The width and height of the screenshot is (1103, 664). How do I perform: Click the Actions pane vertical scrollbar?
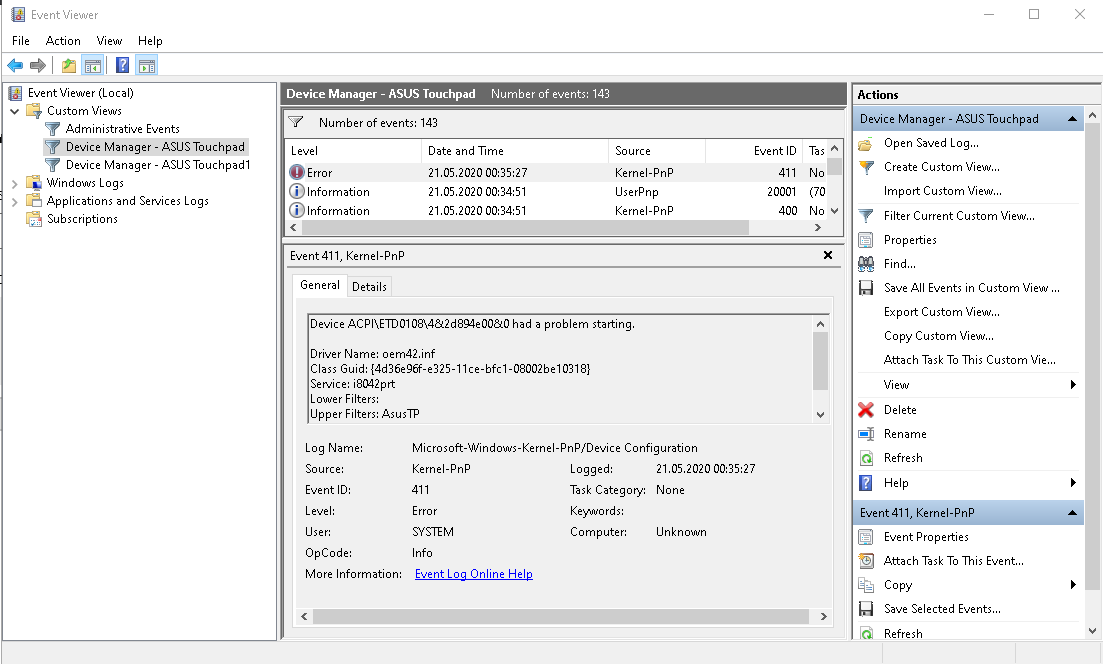(1092, 355)
